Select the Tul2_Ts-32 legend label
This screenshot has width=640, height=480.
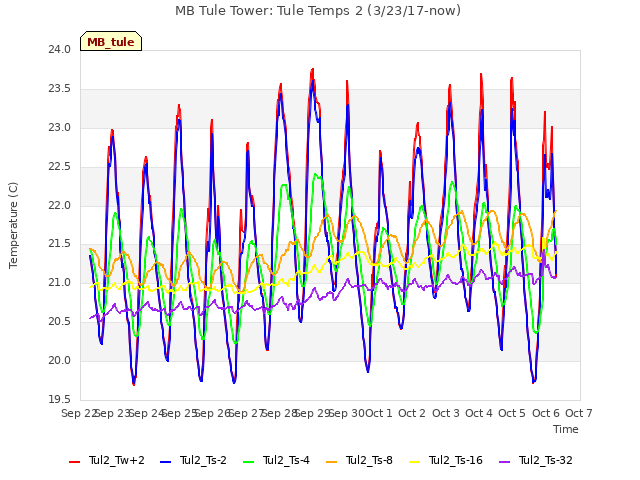click(546, 460)
